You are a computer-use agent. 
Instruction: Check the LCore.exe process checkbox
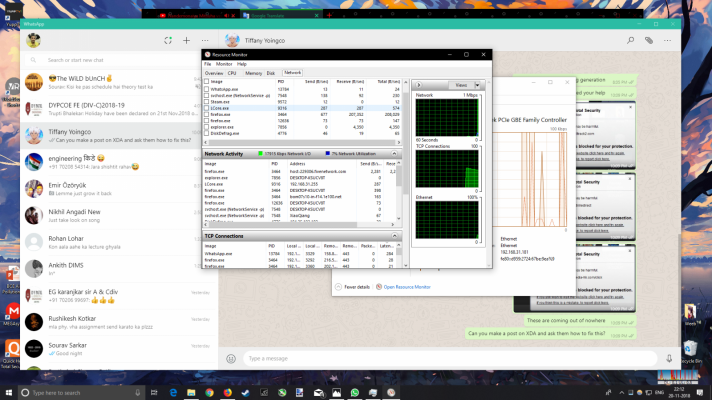[207, 109]
